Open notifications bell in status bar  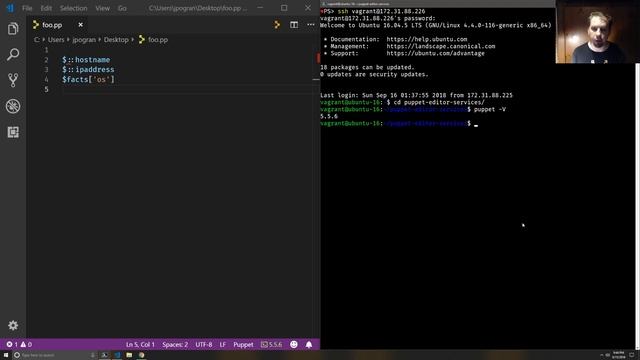tap(309, 344)
